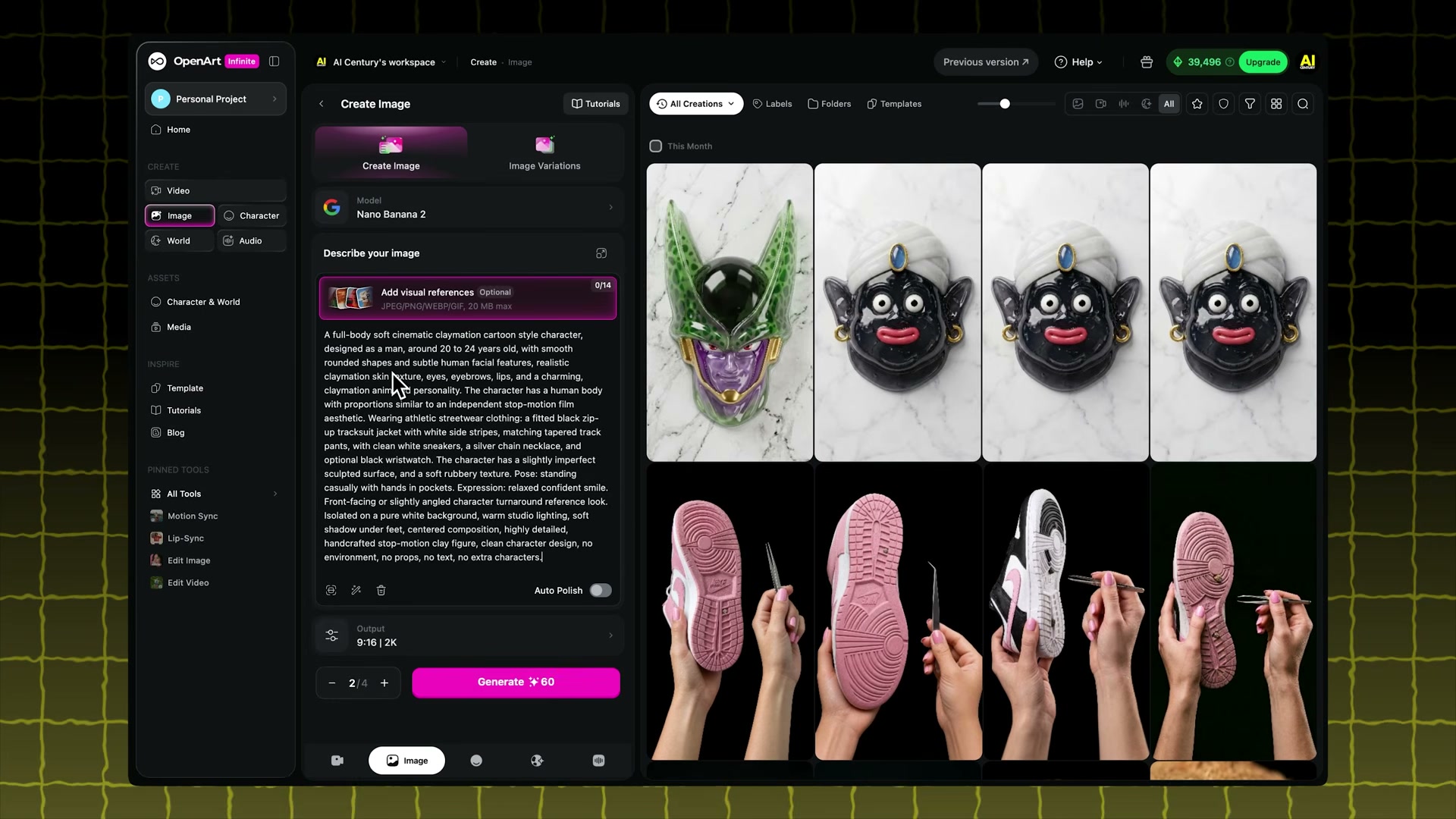Open the funnel filter in gallery toolbar

(x=1250, y=104)
